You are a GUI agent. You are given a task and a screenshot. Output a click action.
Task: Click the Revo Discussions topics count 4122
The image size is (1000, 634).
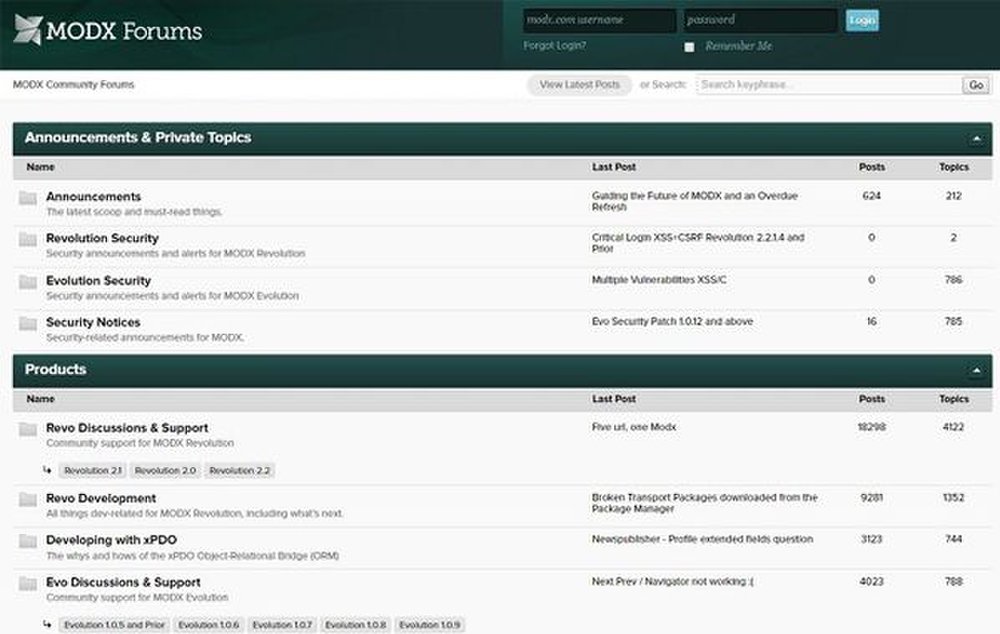coord(953,427)
